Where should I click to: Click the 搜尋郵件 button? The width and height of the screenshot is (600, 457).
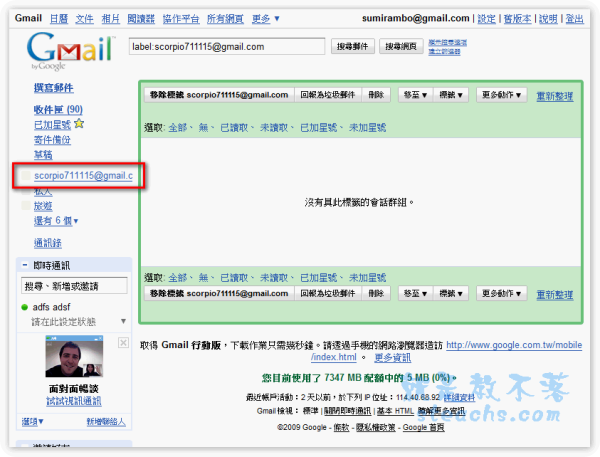pyautogui.click(x=352, y=46)
